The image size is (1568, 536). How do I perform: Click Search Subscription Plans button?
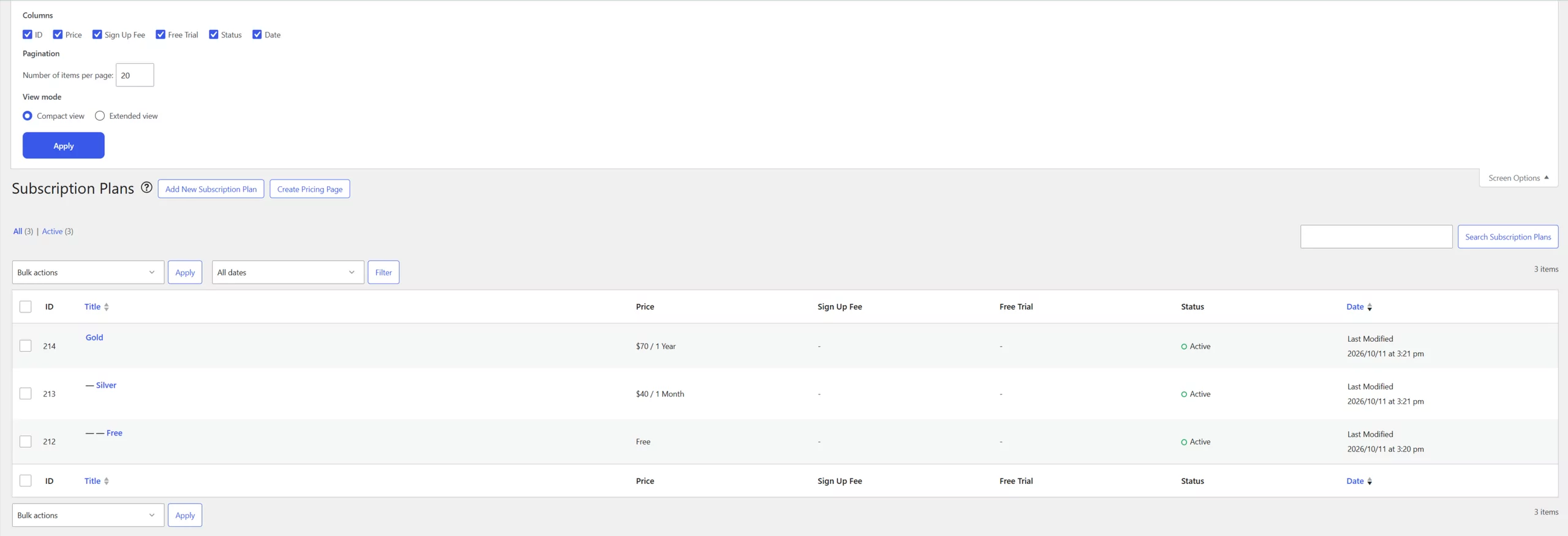pyautogui.click(x=1508, y=236)
